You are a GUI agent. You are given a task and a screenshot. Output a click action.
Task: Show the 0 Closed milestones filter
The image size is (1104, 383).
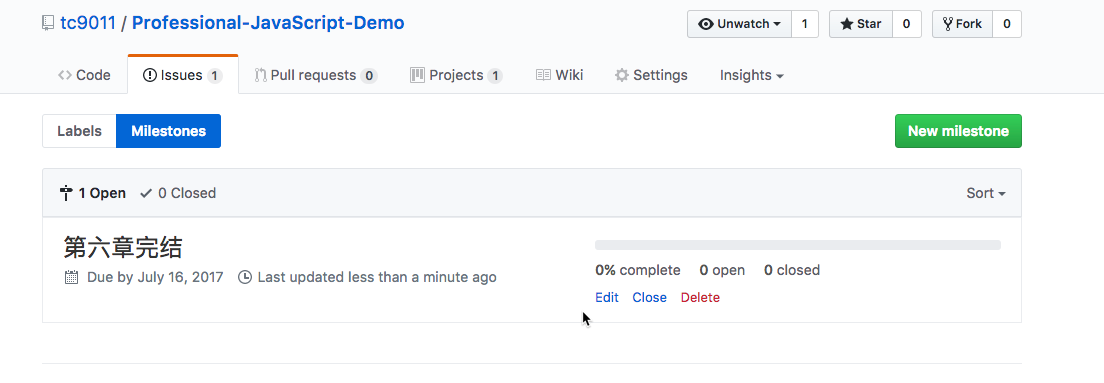178,193
